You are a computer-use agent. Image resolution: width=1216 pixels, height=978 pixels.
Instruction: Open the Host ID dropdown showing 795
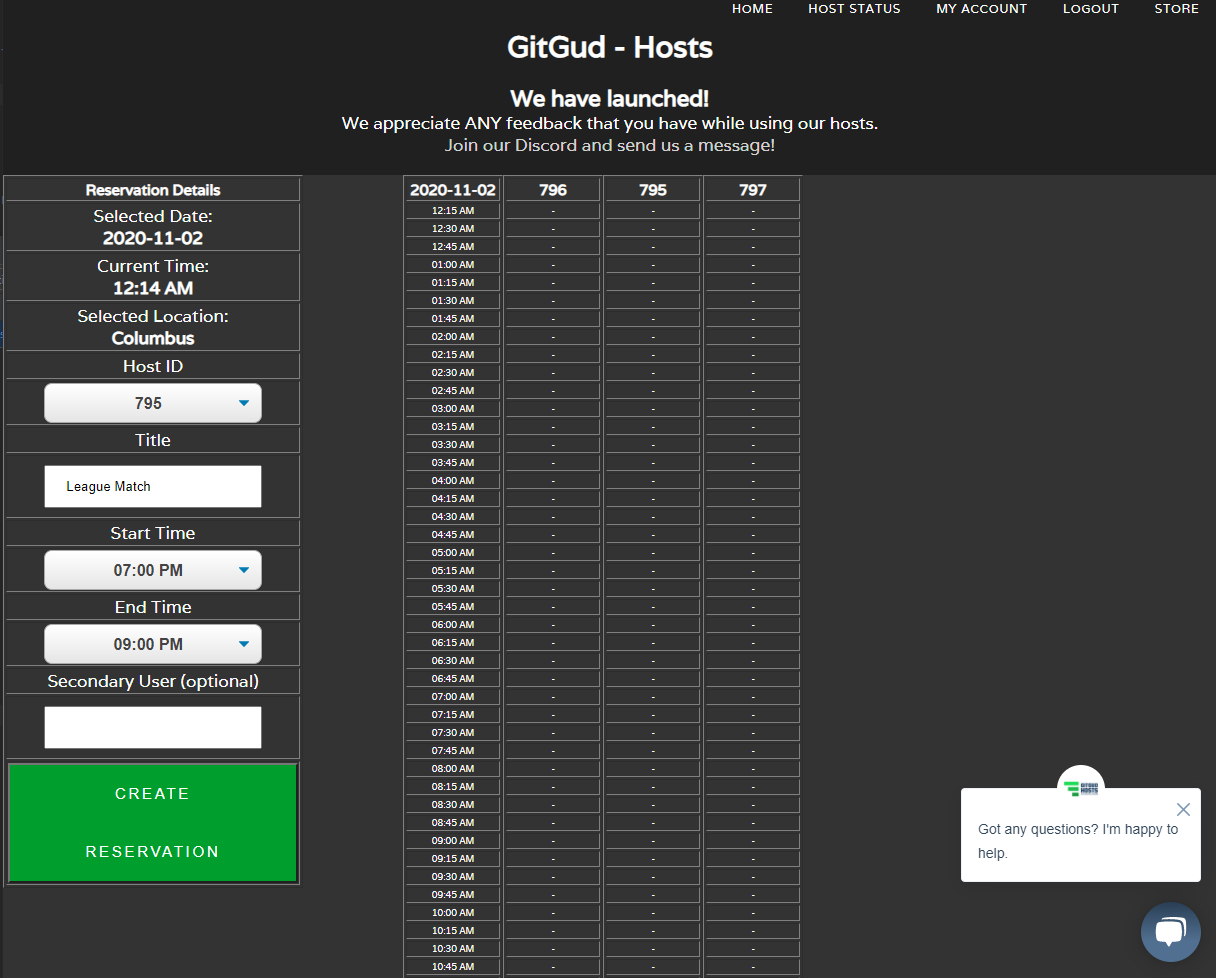coord(153,403)
